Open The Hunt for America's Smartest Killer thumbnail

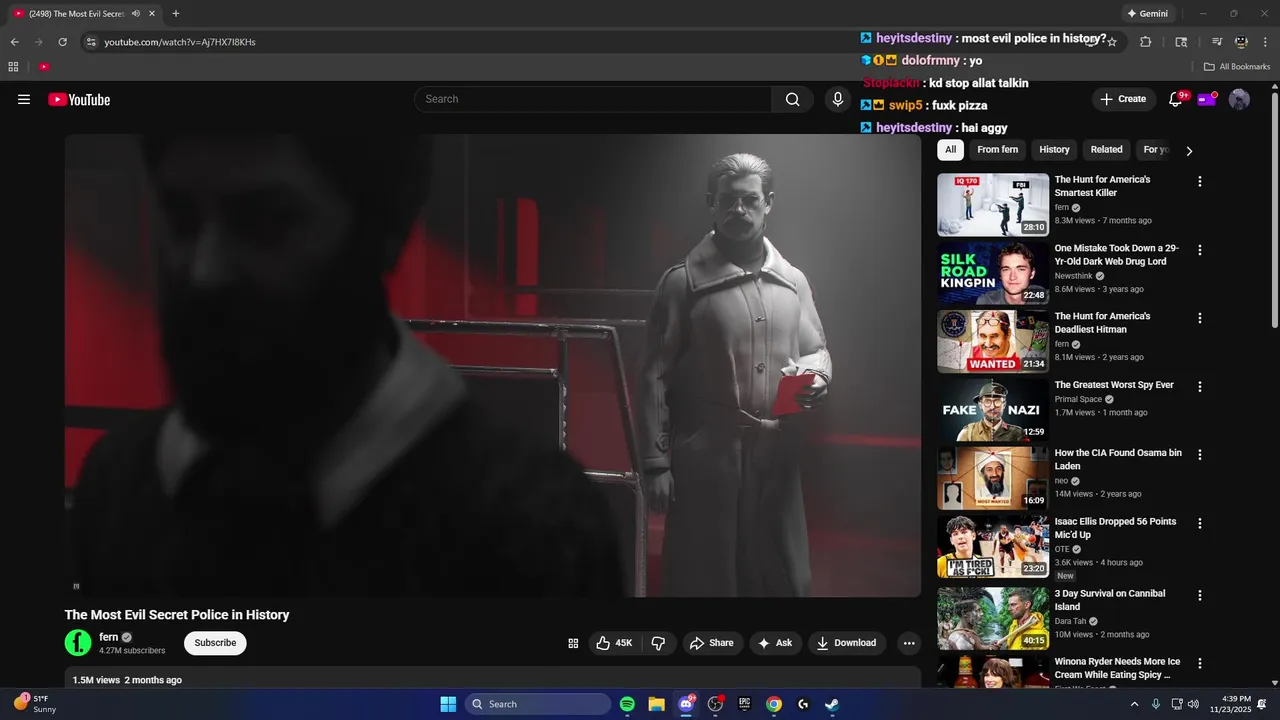pyautogui.click(x=993, y=205)
